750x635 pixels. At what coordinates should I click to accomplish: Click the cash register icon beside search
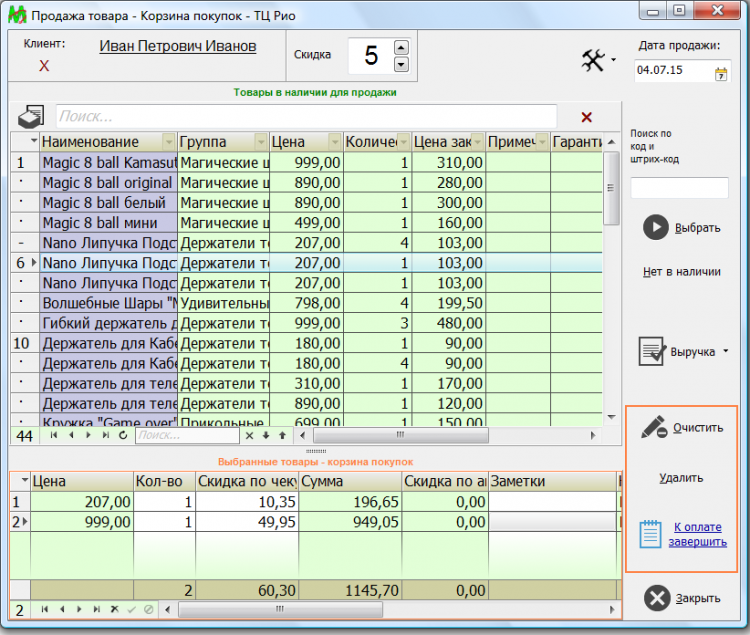coord(32,115)
